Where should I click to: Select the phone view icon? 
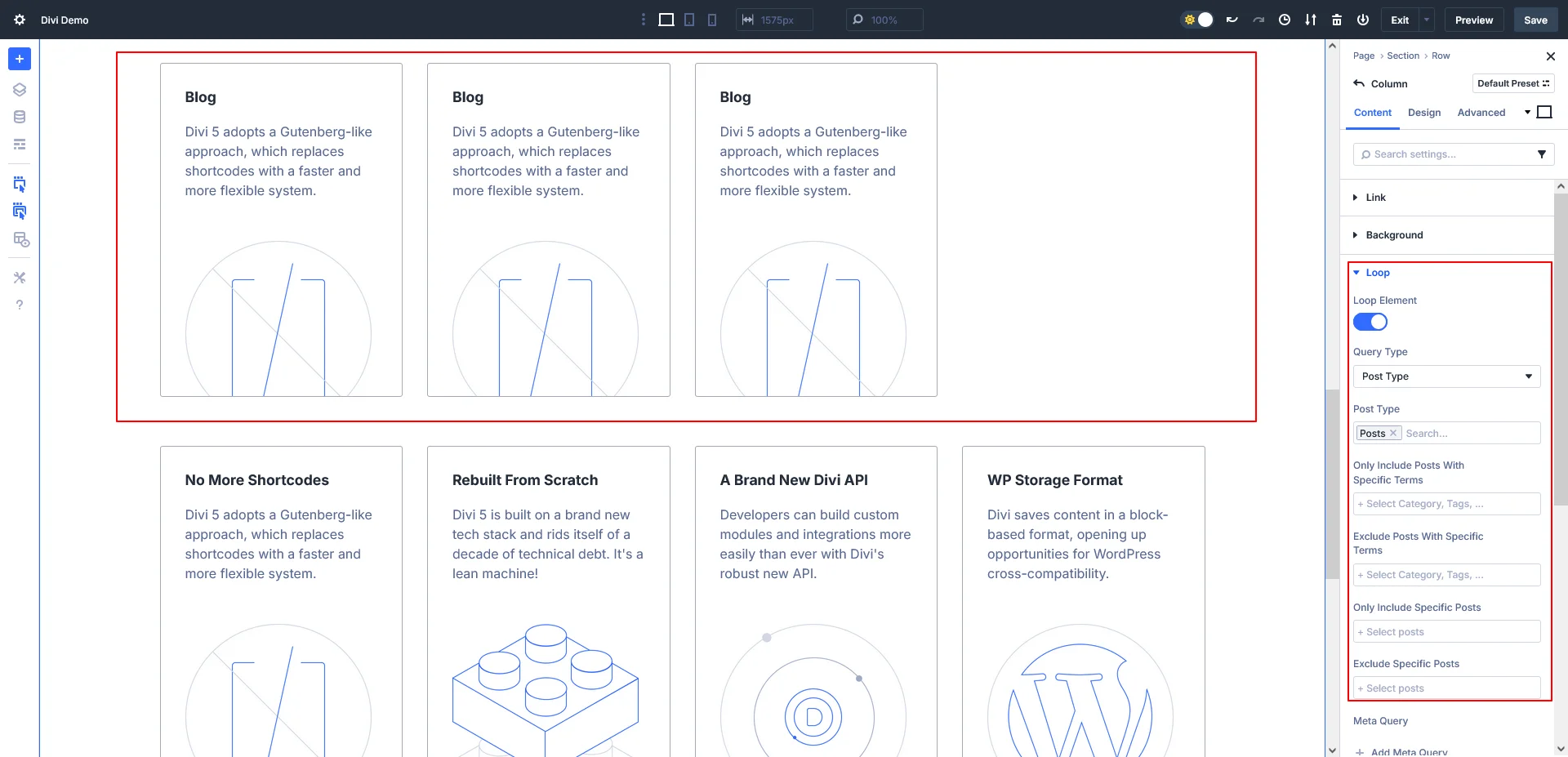712,20
